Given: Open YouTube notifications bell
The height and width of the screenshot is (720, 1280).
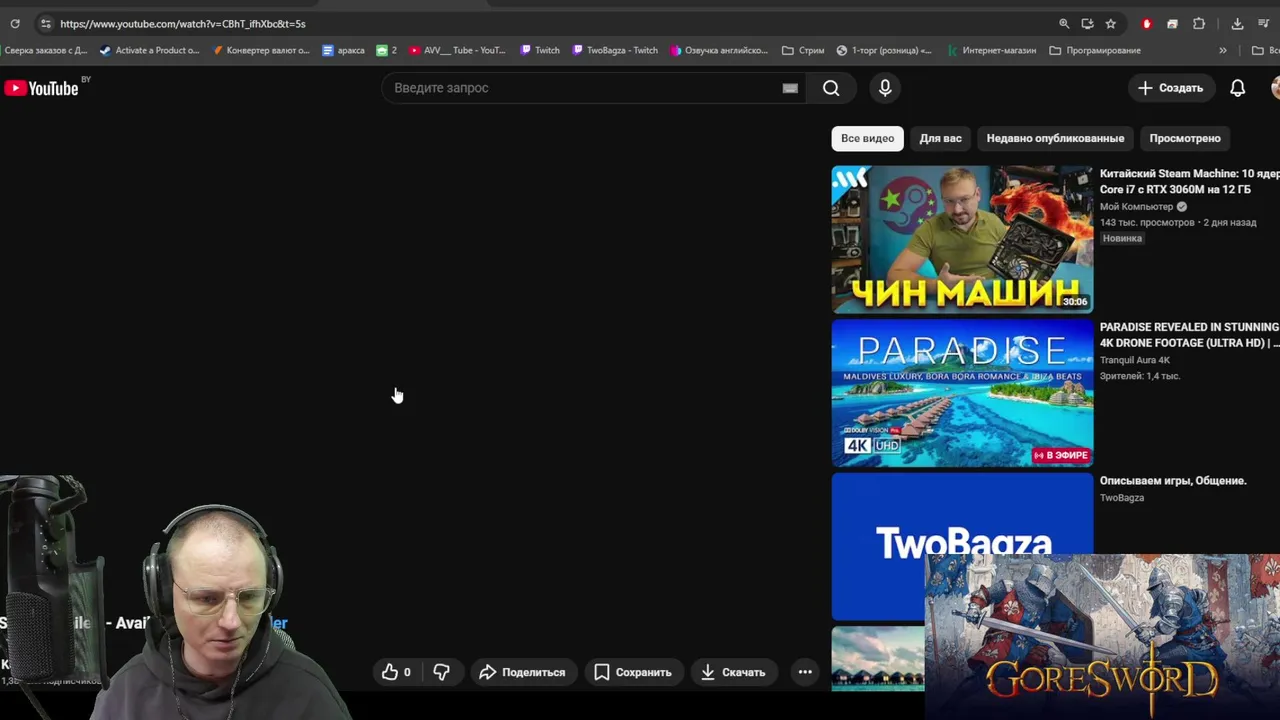Looking at the screenshot, I should coord(1237,88).
